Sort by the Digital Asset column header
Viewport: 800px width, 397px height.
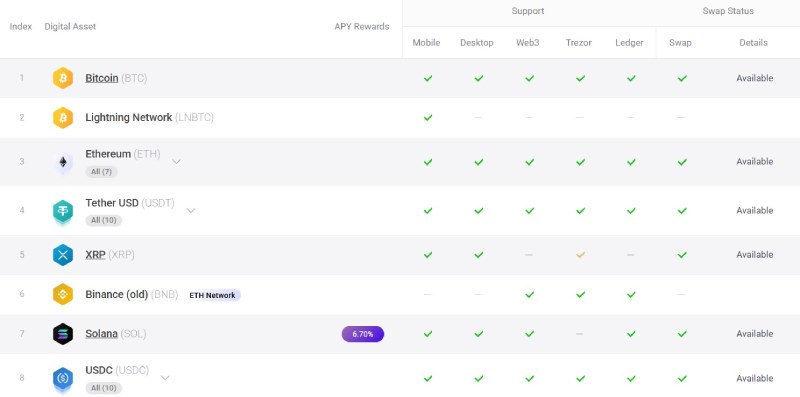70,27
